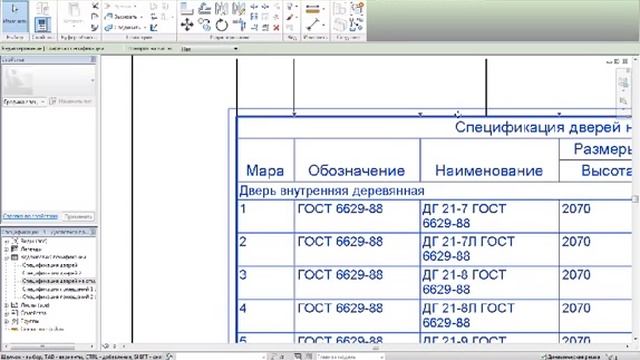Screen dimensions: 640x360
Task: Click 'ГОСТ 6629-88' in row 3
Action: (x=340, y=275)
